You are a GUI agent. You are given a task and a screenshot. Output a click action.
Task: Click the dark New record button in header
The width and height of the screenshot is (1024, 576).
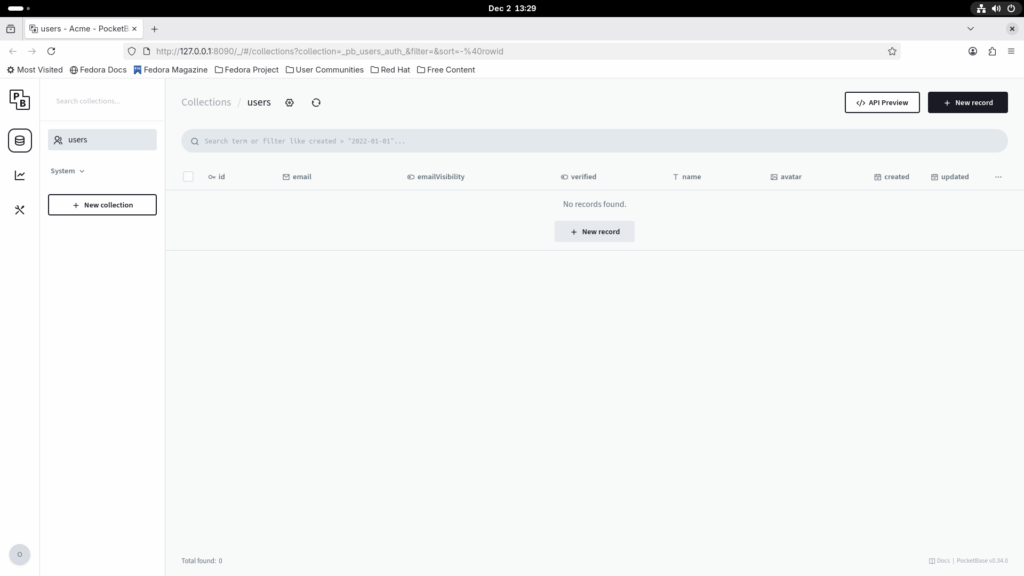[967, 103]
